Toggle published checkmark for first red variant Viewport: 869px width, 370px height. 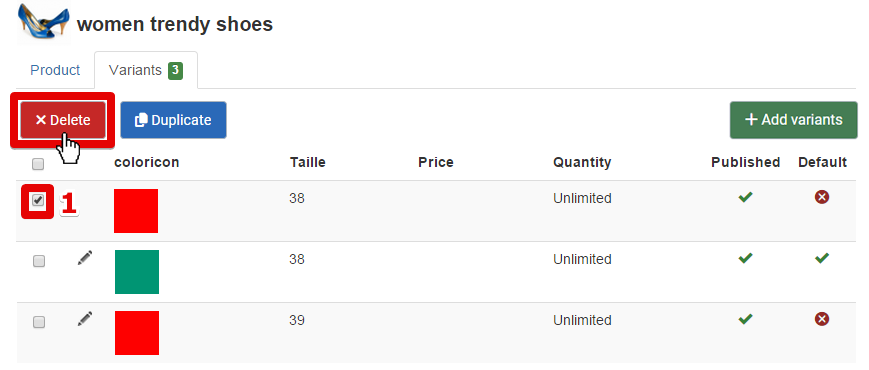(745, 197)
